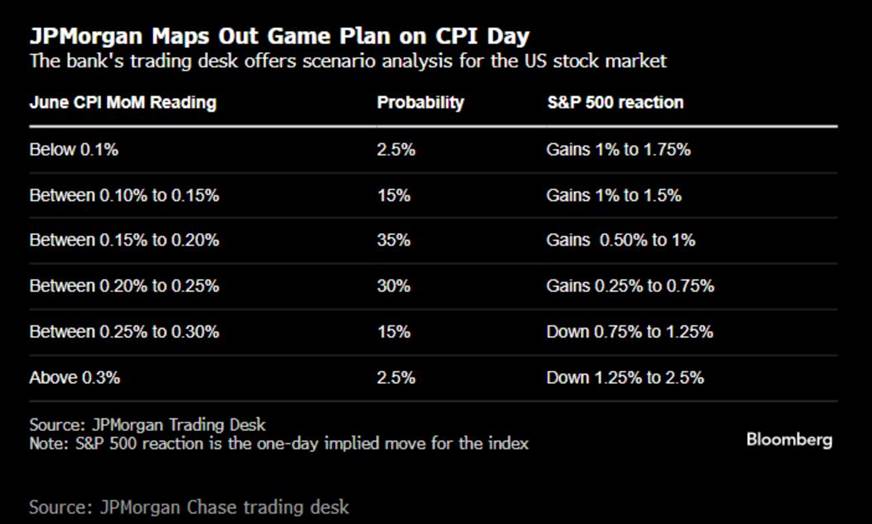Select 'Between 0.20% to 0.25%' cell
Screen dimensions: 872x524
tap(124, 285)
